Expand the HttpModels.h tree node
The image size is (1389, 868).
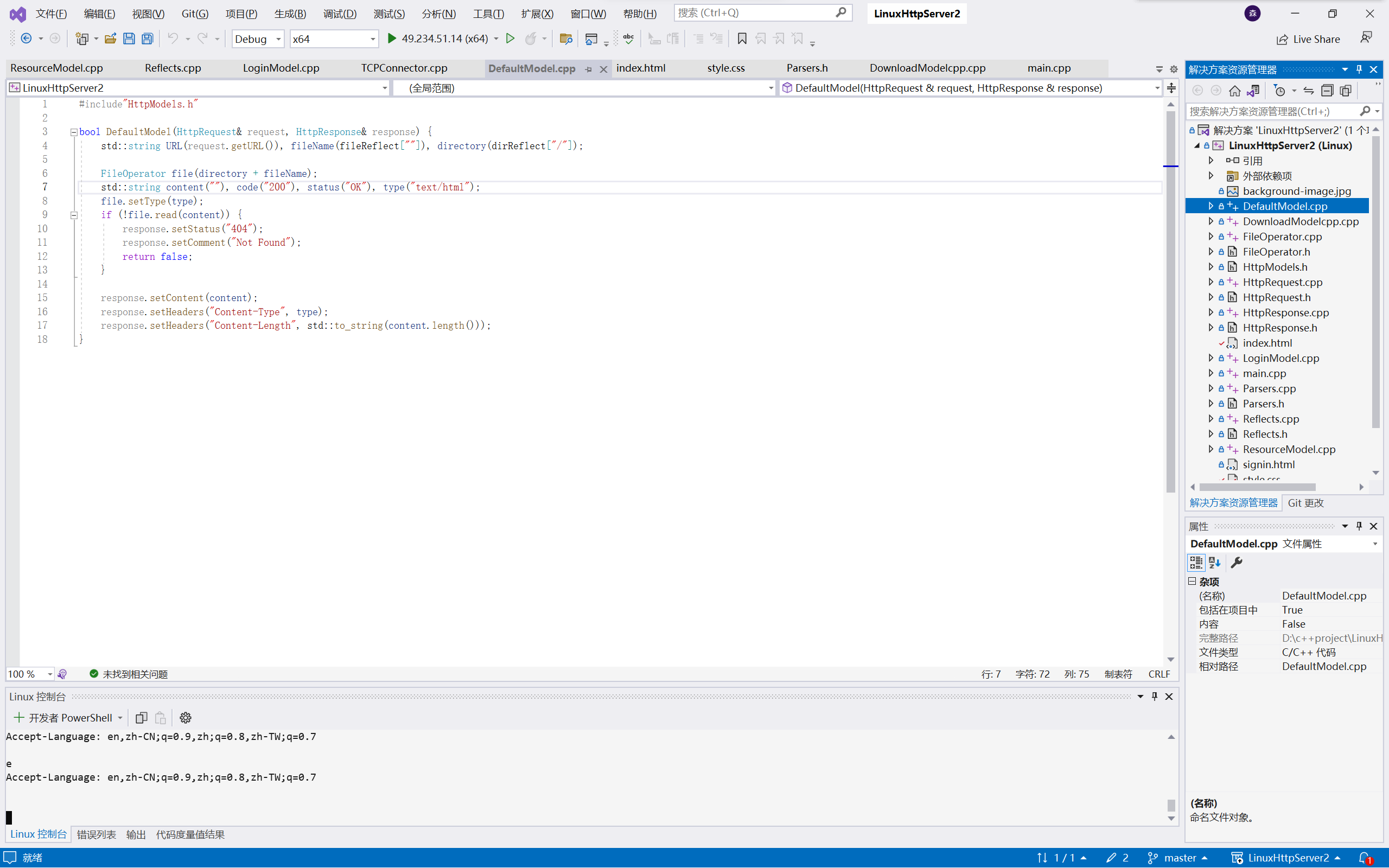click(x=1211, y=267)
